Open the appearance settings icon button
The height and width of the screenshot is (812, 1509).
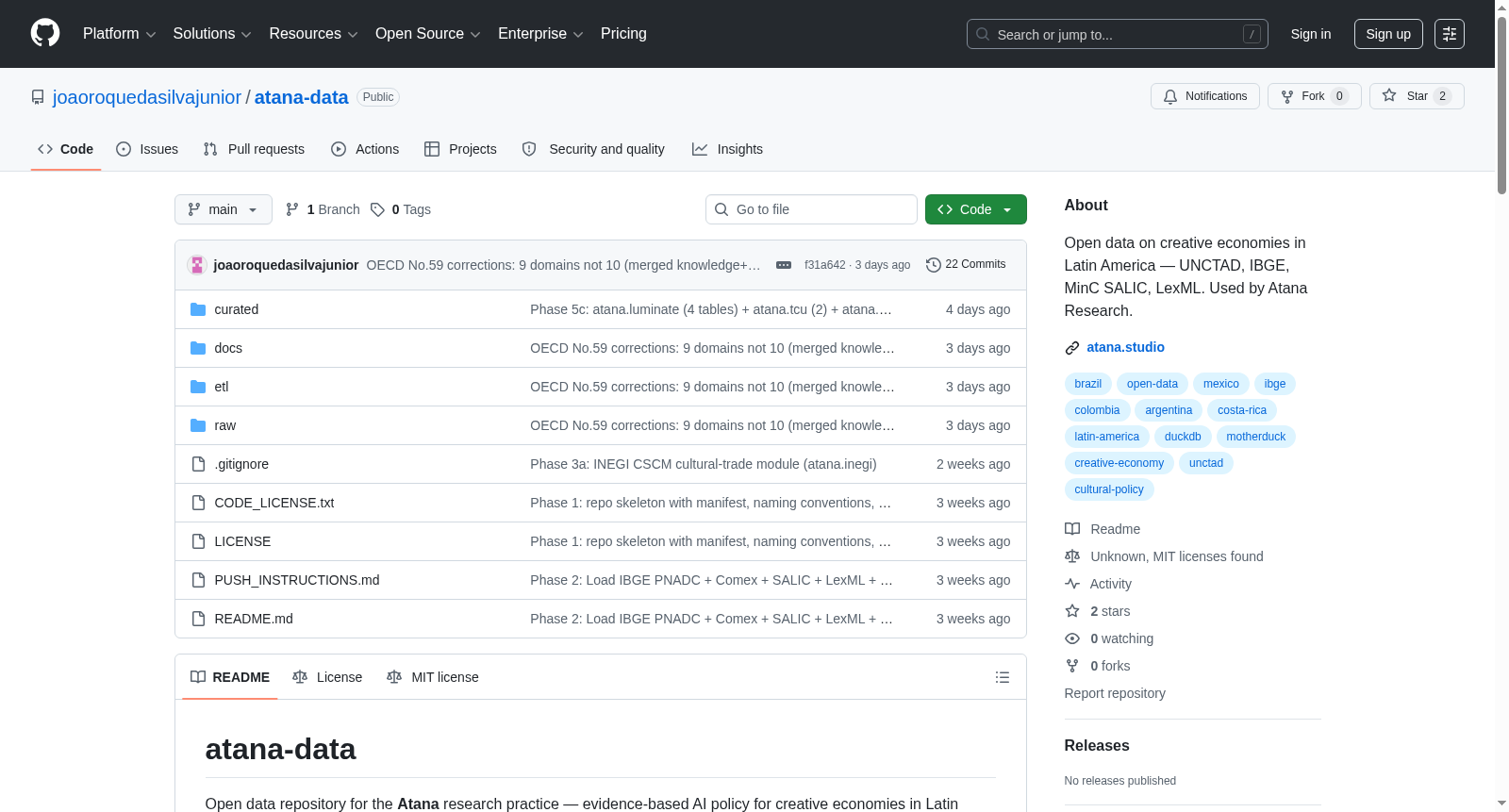1450,34
